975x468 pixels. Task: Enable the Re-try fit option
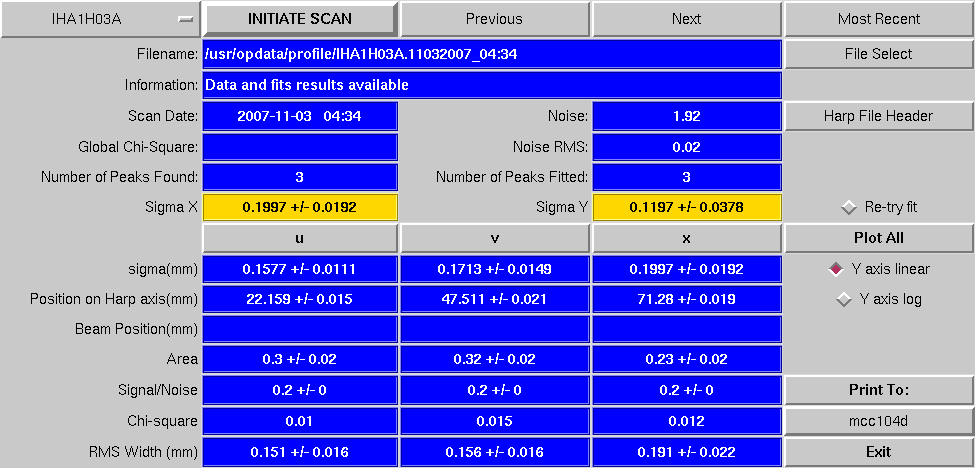point(879,208)
